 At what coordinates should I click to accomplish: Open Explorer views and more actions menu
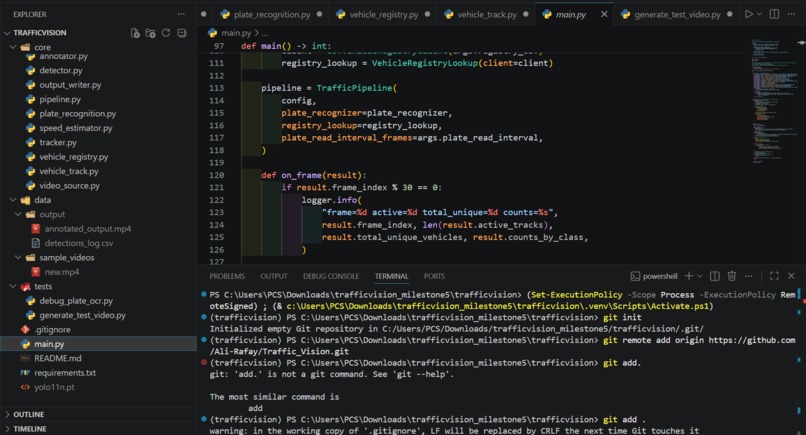coord(181,14)
